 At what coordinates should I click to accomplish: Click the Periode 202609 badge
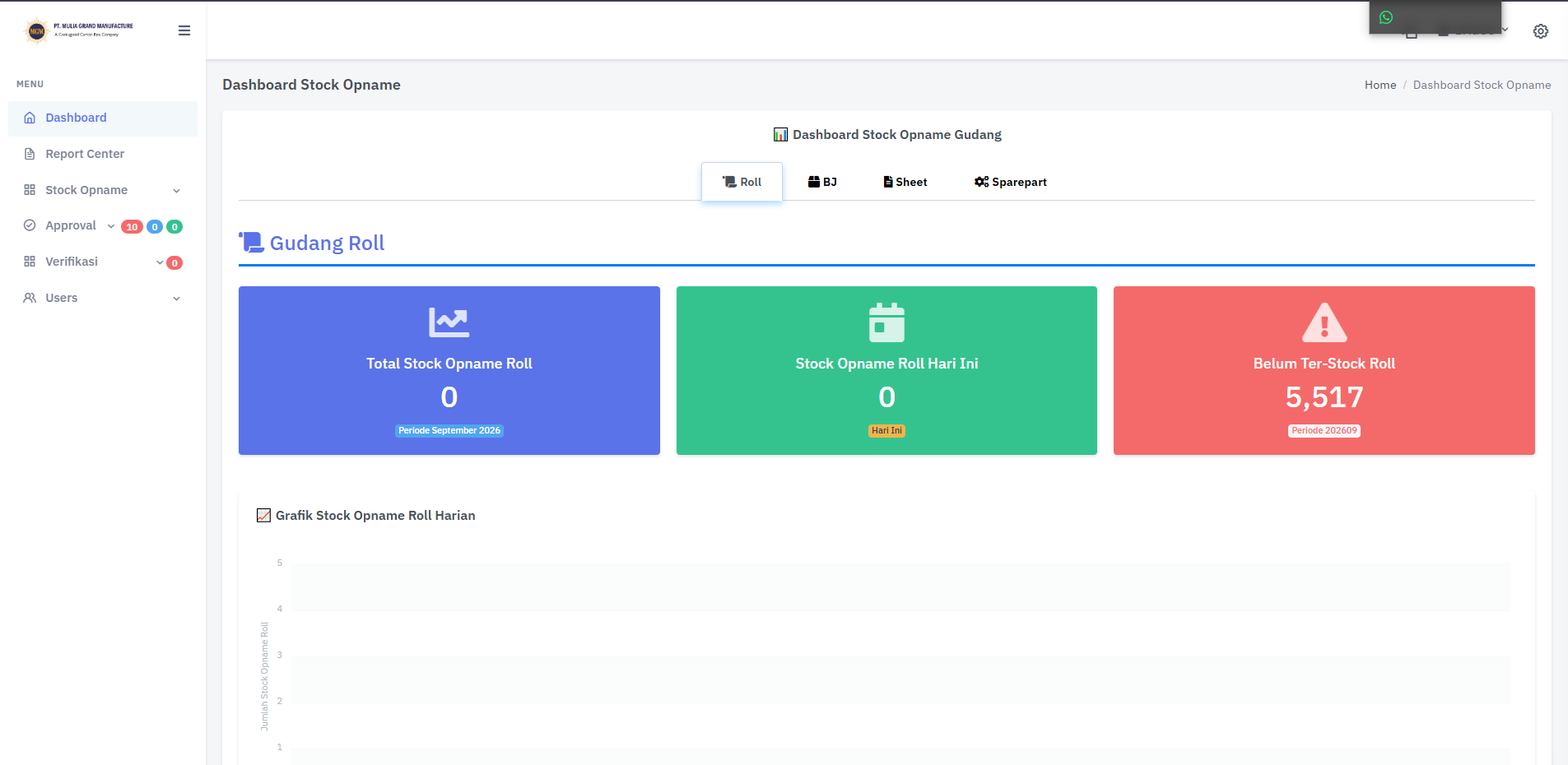click(1324, 430)
